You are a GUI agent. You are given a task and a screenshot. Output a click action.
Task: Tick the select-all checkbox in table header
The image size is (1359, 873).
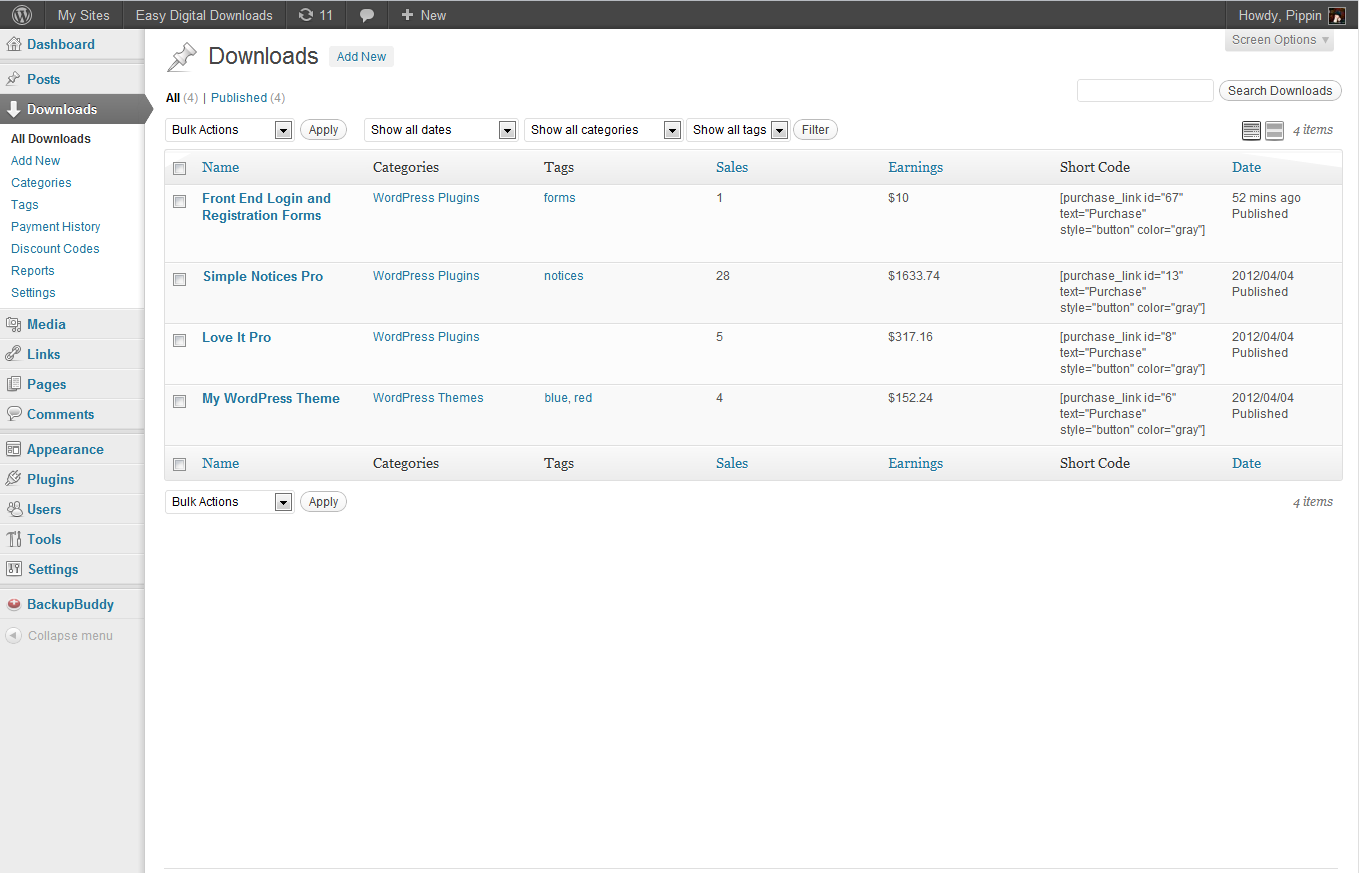[x=179, y=168]
